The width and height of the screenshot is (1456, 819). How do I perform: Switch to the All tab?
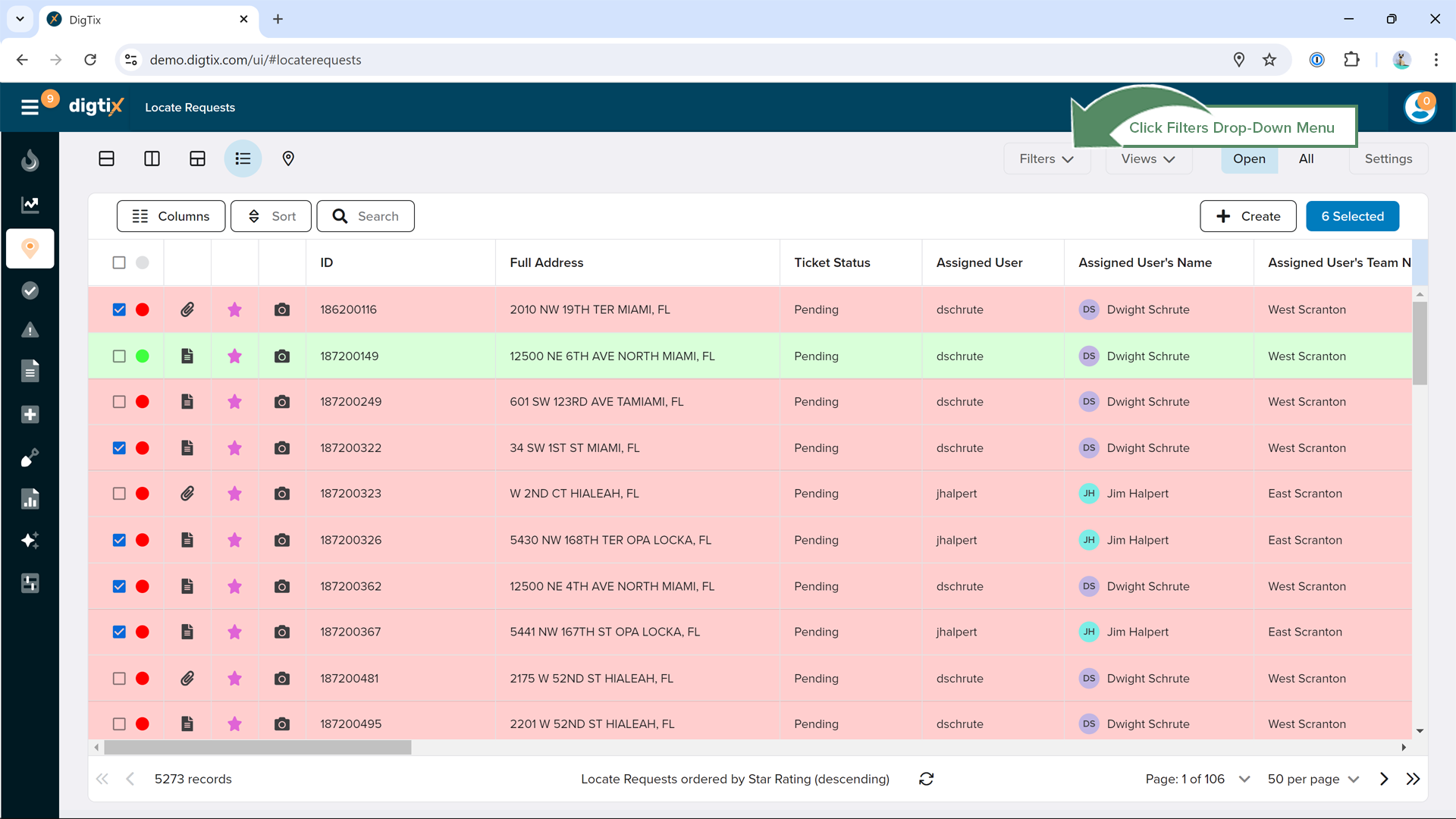point(1306,158)
